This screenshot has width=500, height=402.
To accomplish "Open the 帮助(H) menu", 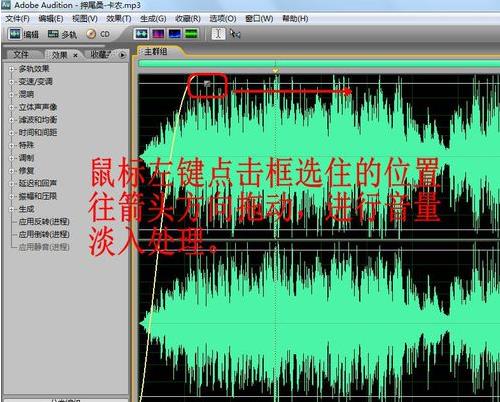I will coord(295,19).
